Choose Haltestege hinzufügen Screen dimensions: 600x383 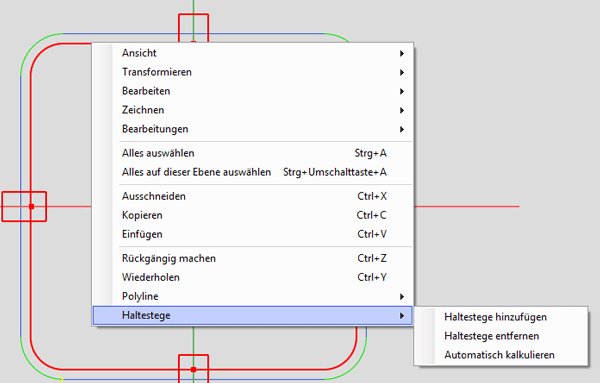point(501,317)
